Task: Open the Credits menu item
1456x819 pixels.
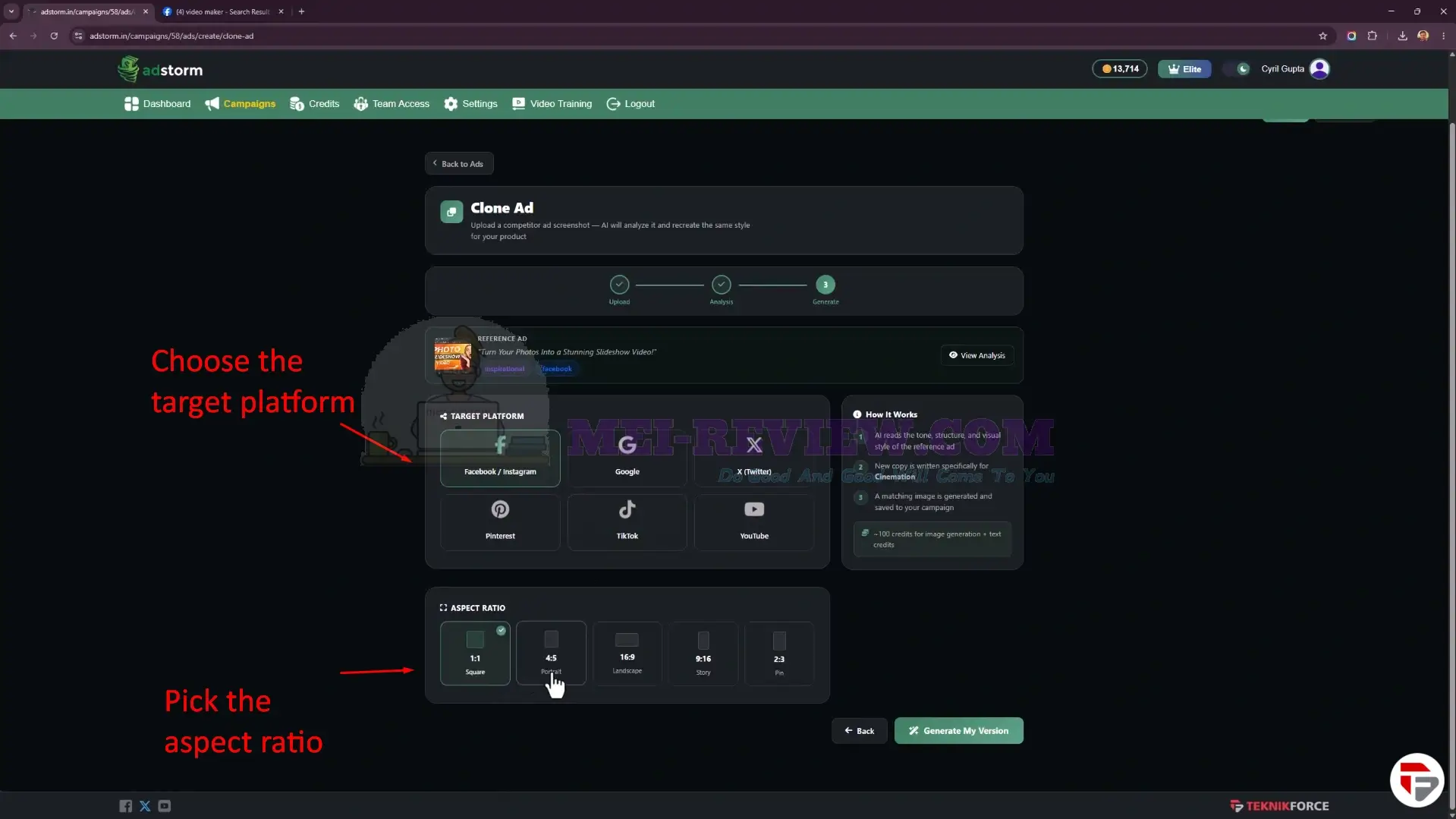Action: (x=315, y=103)
